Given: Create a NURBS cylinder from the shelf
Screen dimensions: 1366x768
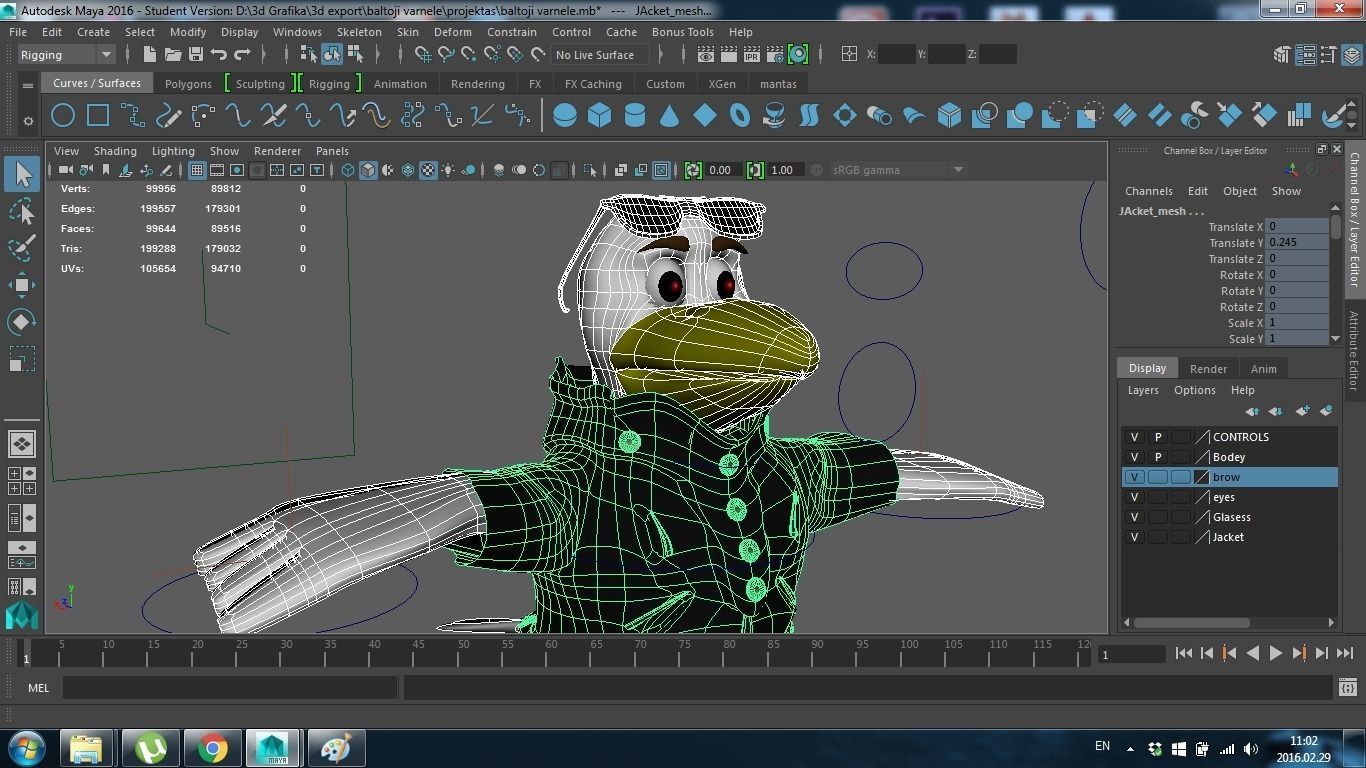Looking at the screenshot, I should 634,116.
